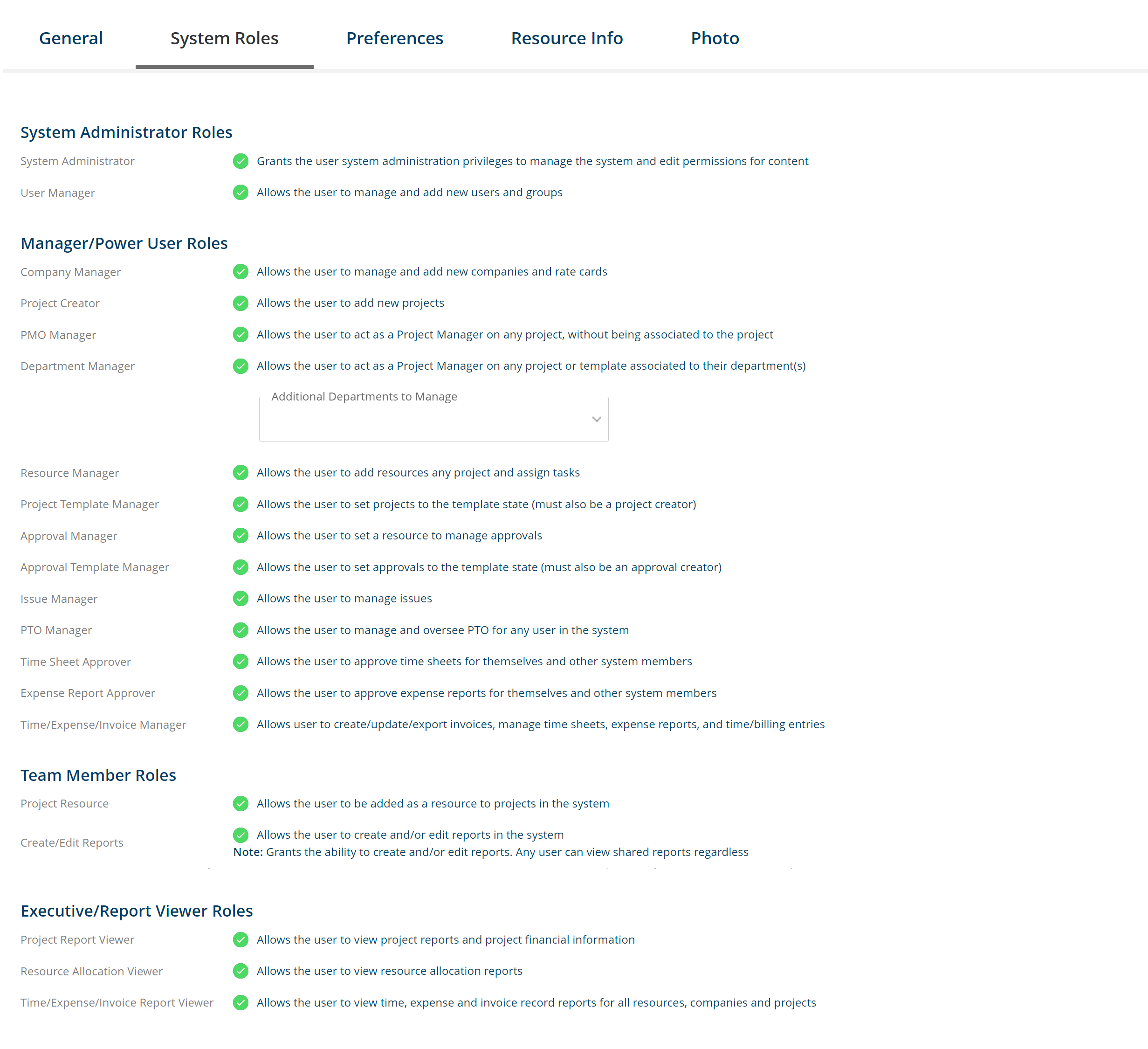Image resolution: width=1148 pixels, height=1049 pixels.
Task: Click the Time/Expense/Invoice Manager check icon
Action: tap(241, 725)
